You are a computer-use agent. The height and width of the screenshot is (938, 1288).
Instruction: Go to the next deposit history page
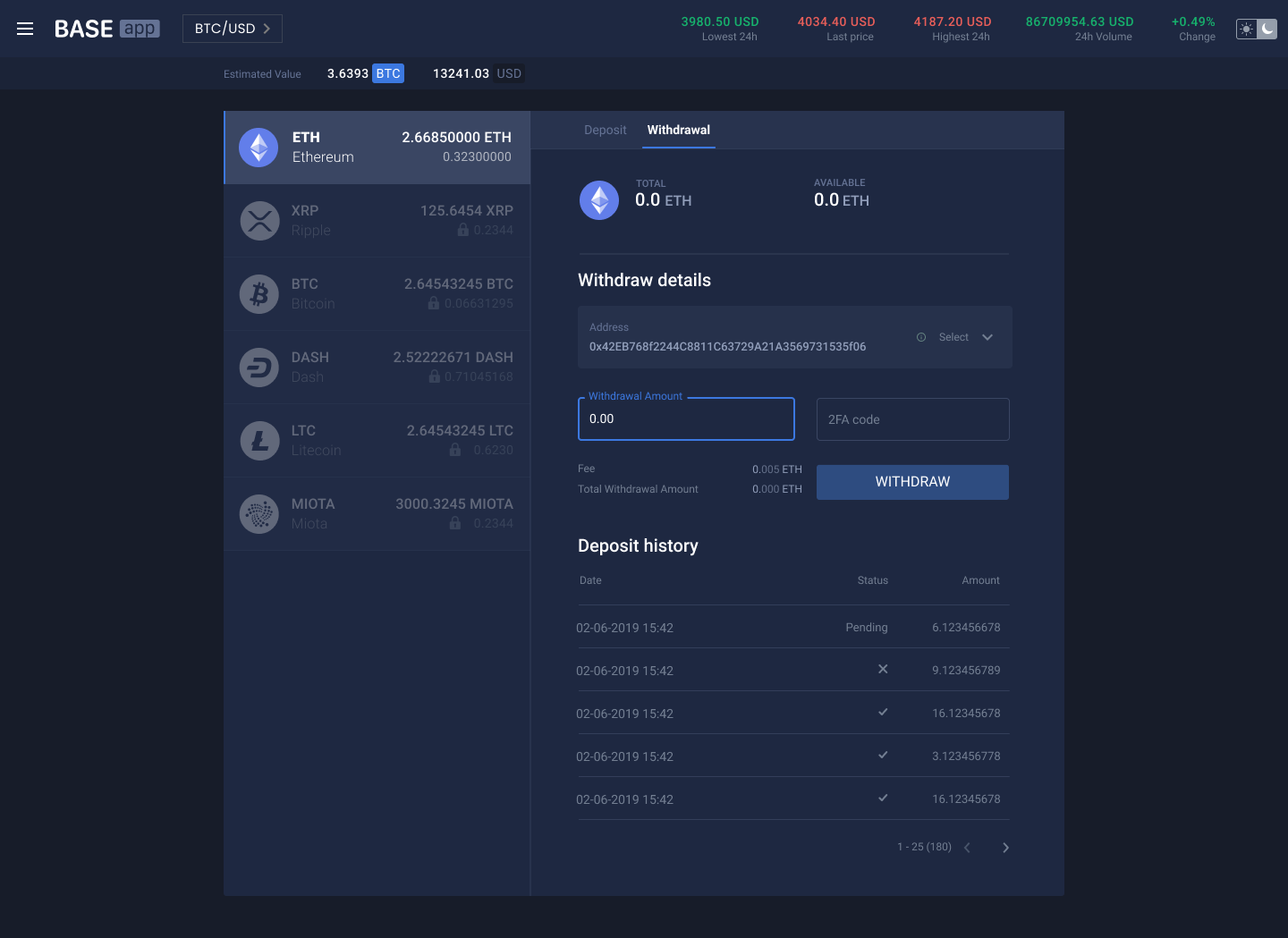pyautogui.click(x=1005, y=847)
